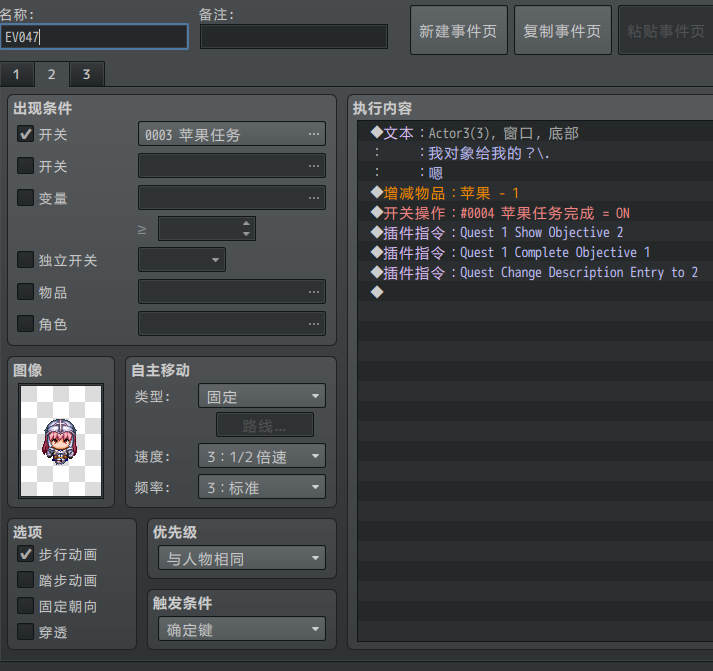713x671 pixels.
Task: Click the 新建事件页 button
Action: click(x=458, y=30)
